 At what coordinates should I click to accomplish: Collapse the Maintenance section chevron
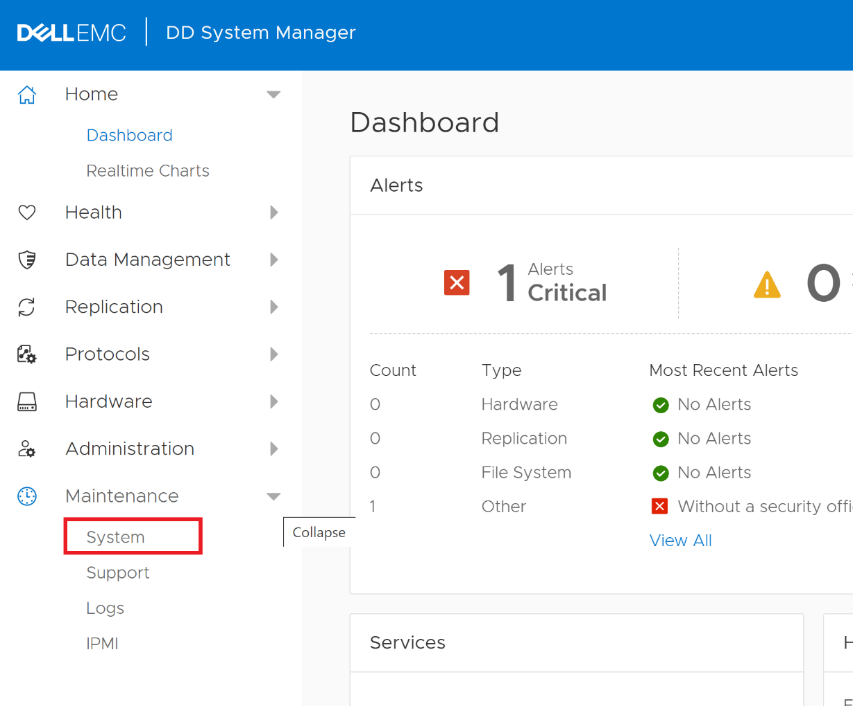click(x=273, y=495)
